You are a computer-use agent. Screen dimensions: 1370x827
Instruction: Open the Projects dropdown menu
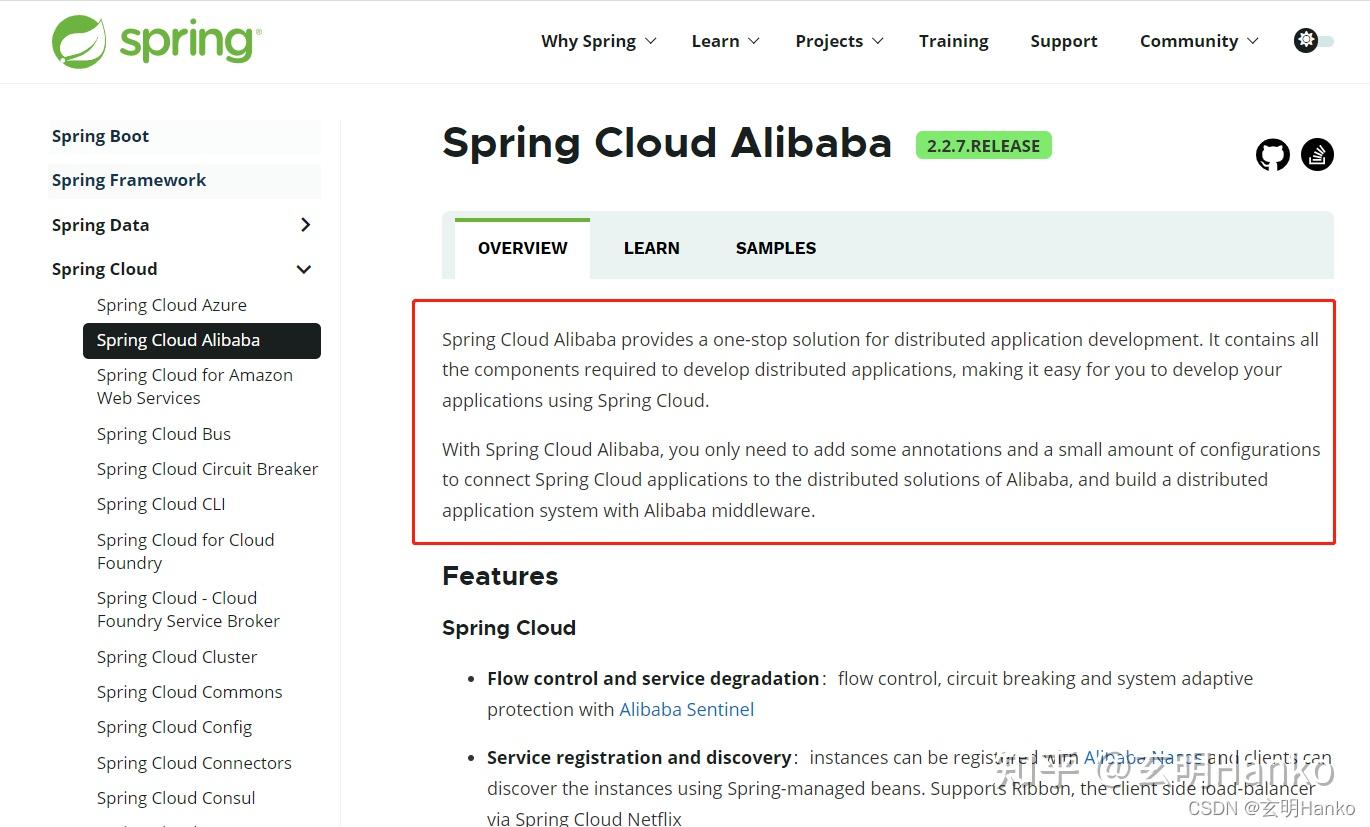tap(839, 41)
